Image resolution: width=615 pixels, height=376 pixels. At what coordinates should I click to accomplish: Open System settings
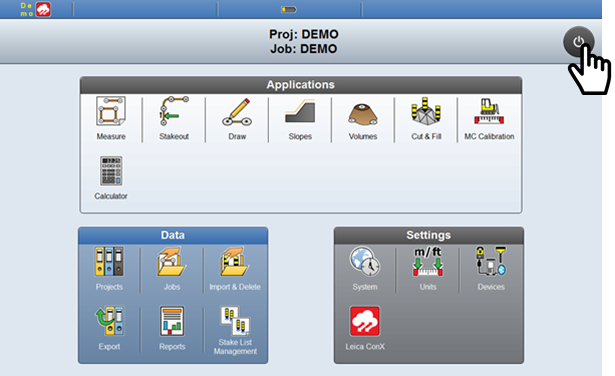365,269
